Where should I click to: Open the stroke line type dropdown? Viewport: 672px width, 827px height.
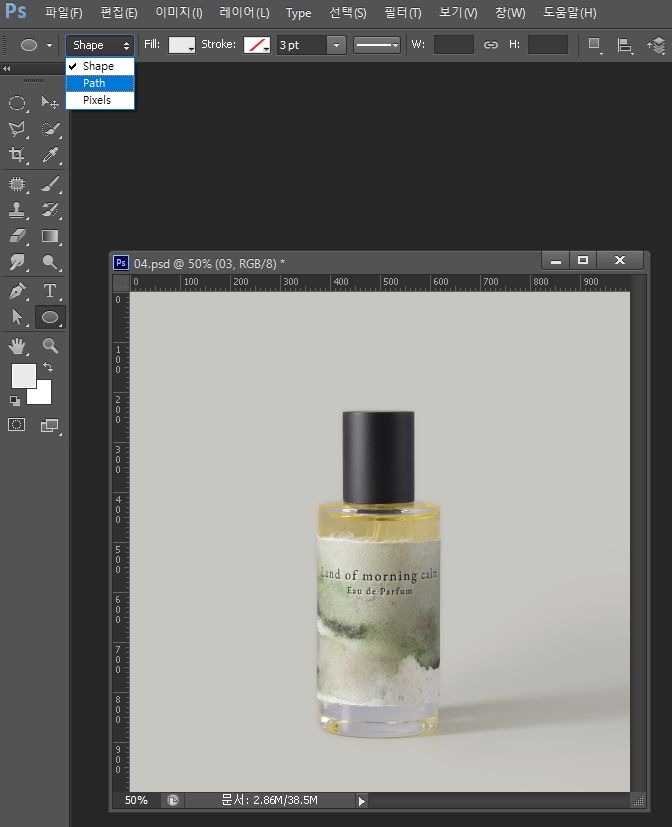pos(377,45)
